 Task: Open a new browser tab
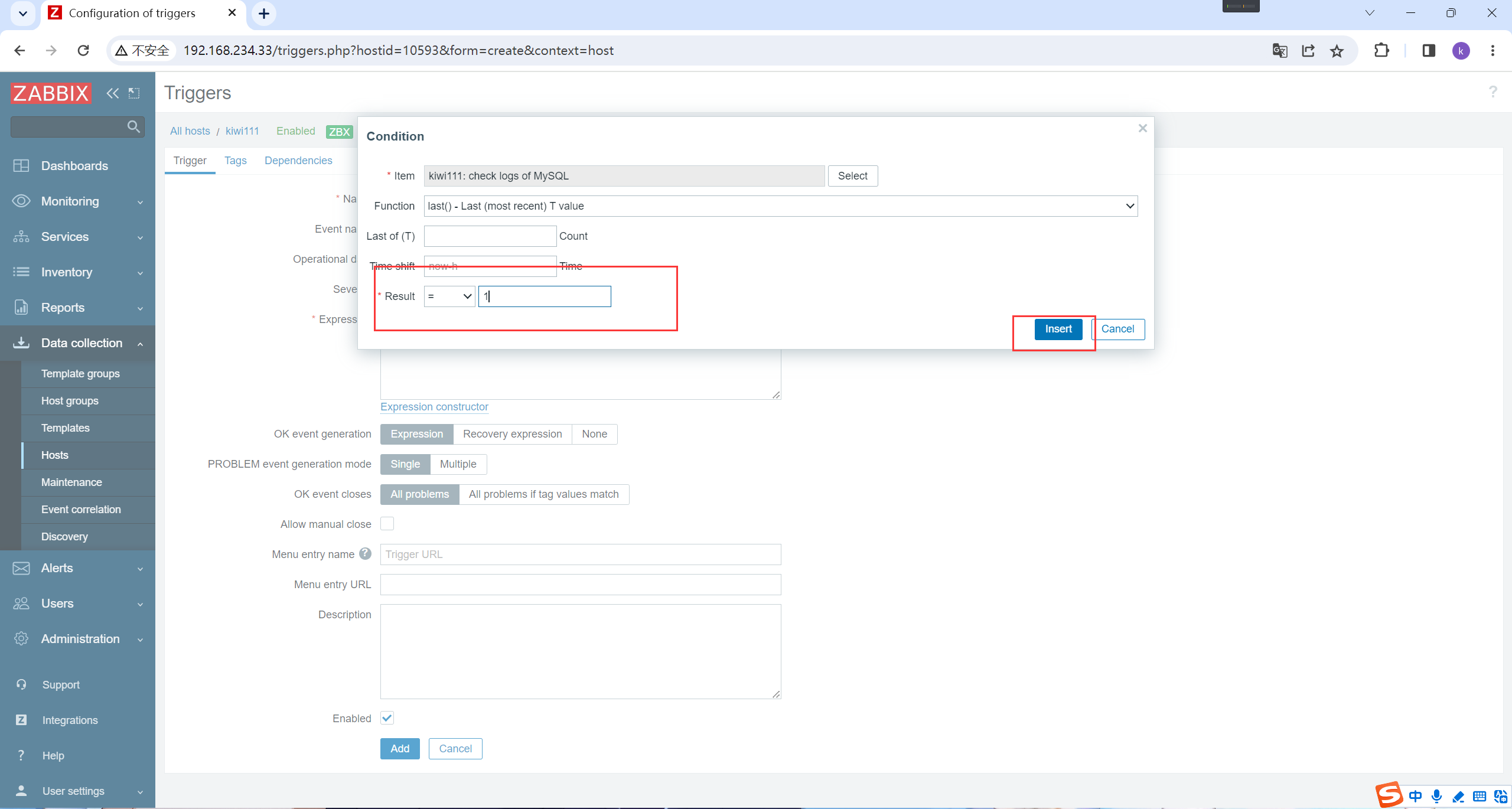click(x=264, y=13)
